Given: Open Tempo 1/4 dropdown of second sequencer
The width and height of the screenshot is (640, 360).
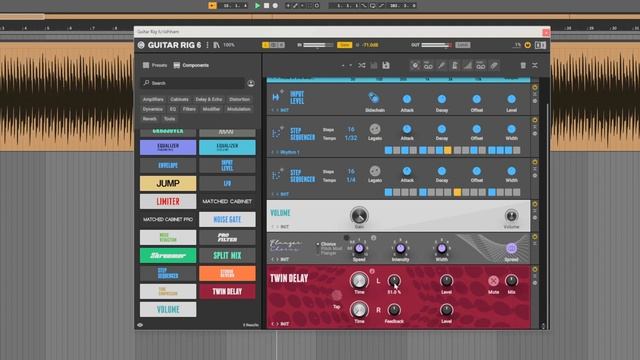Looking at the screenshot, I should point(351,180).
